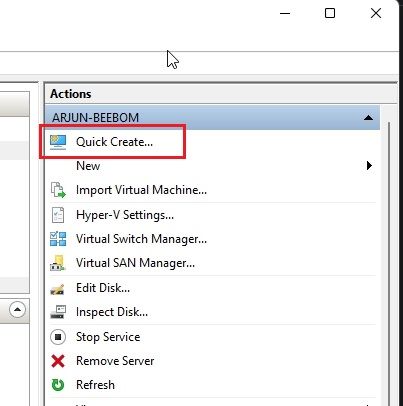
Task: Launch Virtual SAN Manager
Action: [135, 263]
